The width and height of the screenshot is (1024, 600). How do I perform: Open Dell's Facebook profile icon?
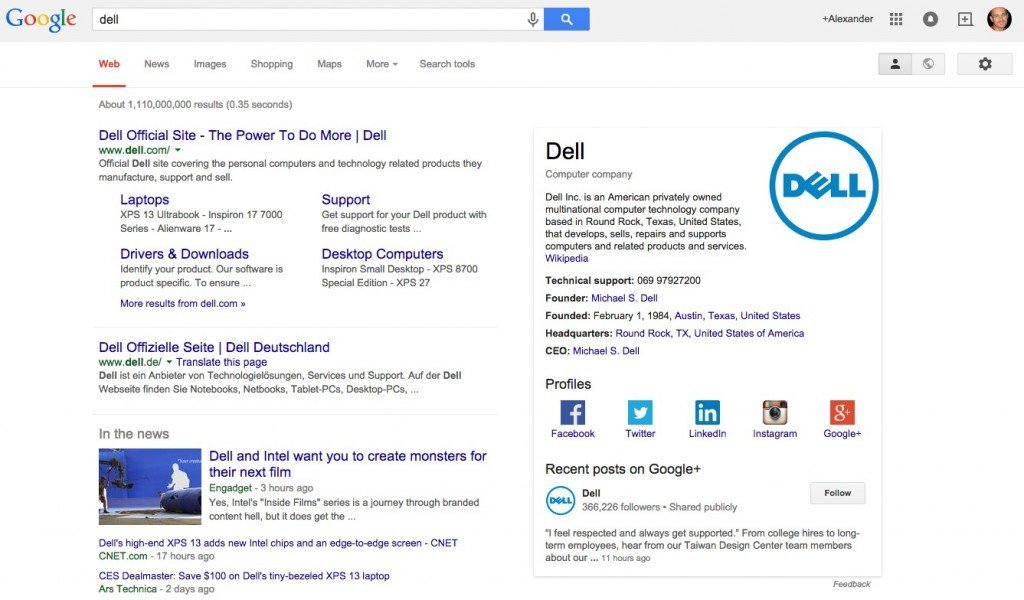click(x=573, y=413)
